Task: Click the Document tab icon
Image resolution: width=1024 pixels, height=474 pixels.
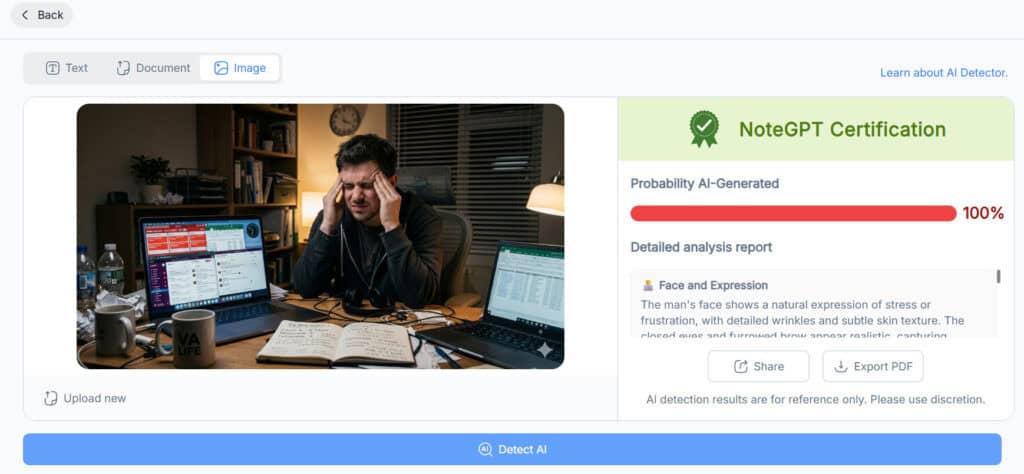Action: pos(123,68)
